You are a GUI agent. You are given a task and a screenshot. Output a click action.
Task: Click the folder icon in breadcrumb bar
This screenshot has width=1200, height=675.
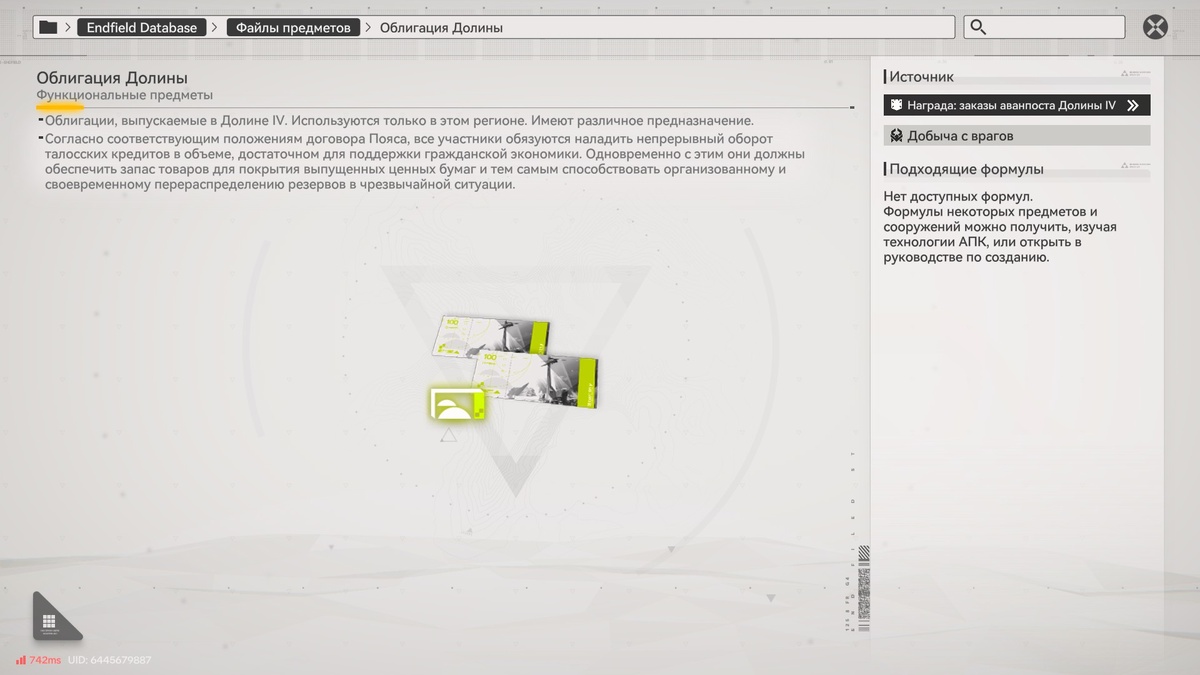click(48, 27)
